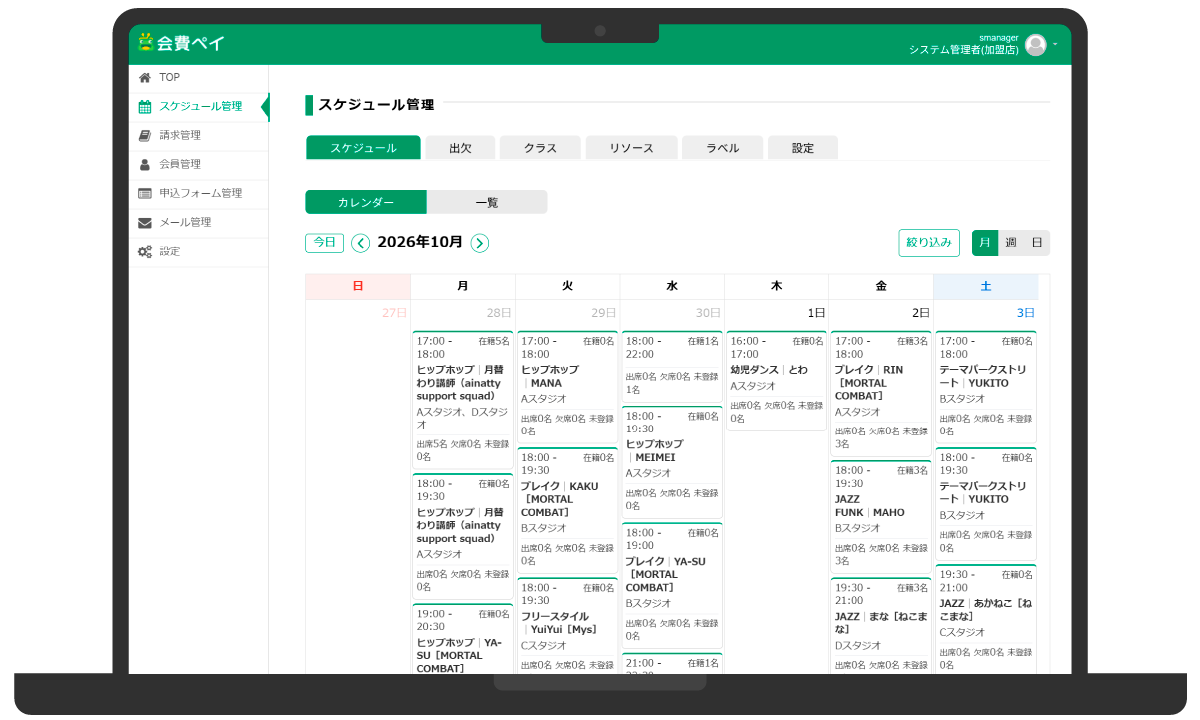Open 申込フォーム管理 in the sidebar

tap(199, 193)
